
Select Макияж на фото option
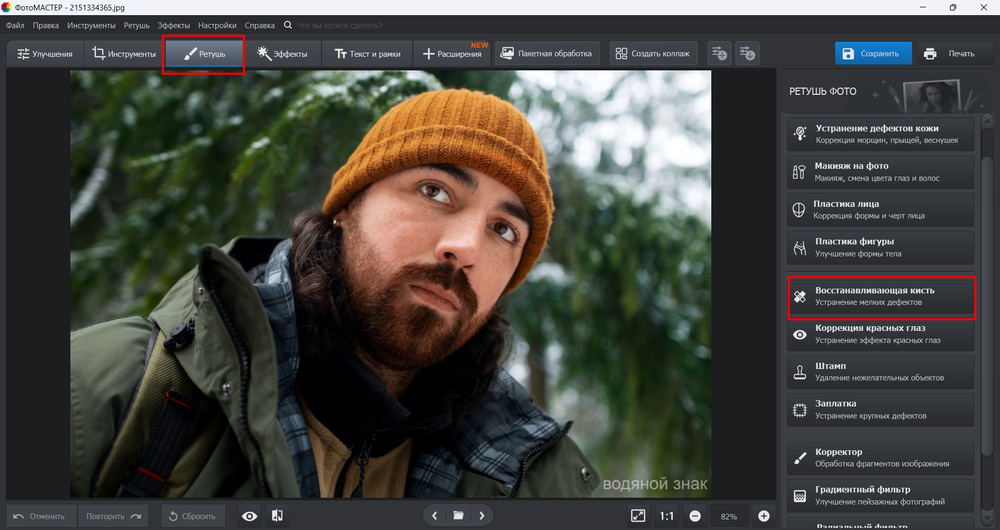881,172
